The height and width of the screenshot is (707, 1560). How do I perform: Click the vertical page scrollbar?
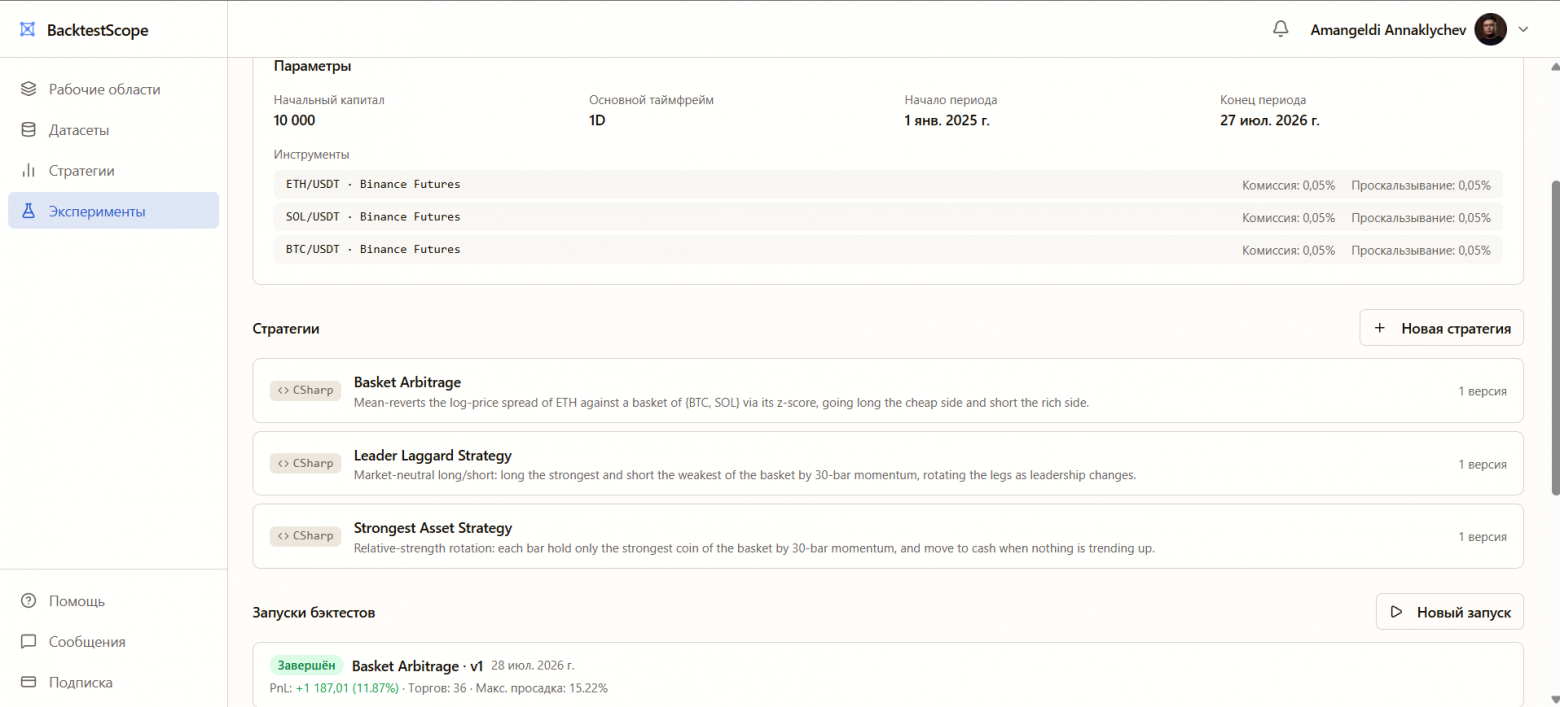(x=1553, y=337)
